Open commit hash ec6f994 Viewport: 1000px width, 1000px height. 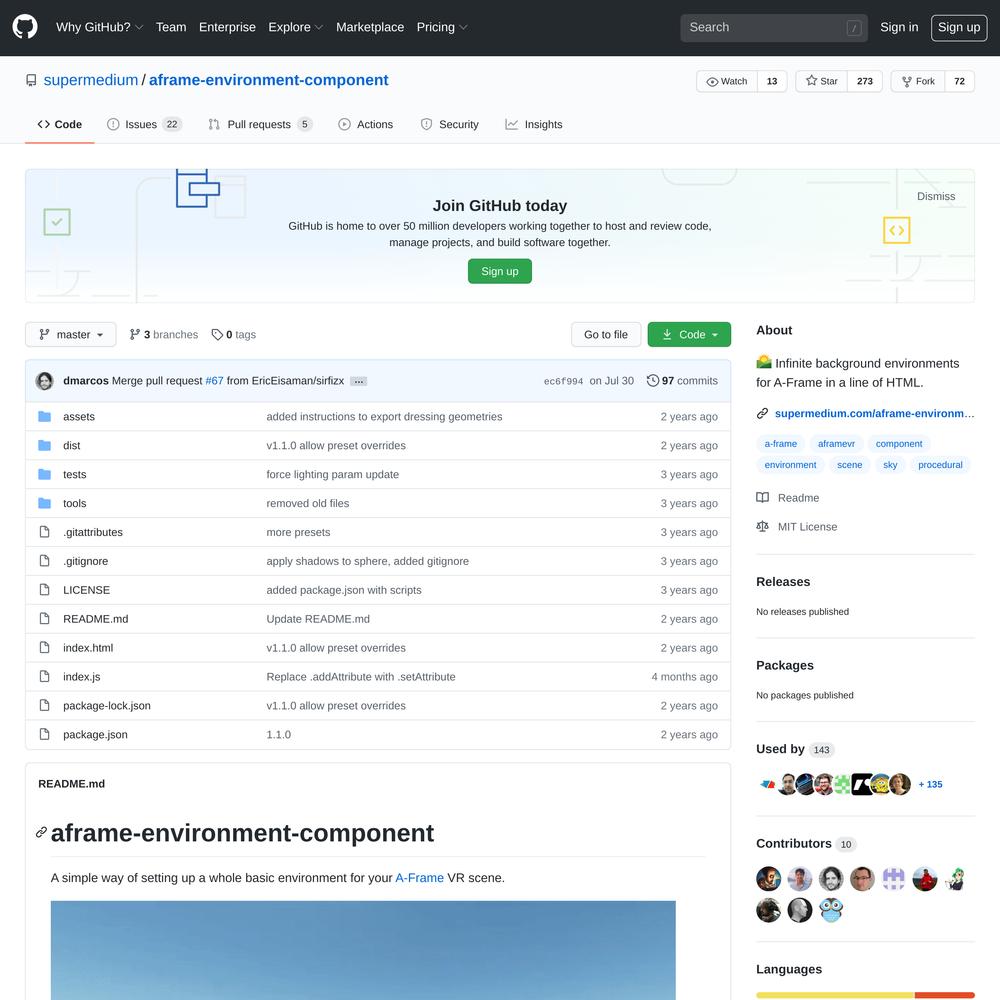click(563, 381)
